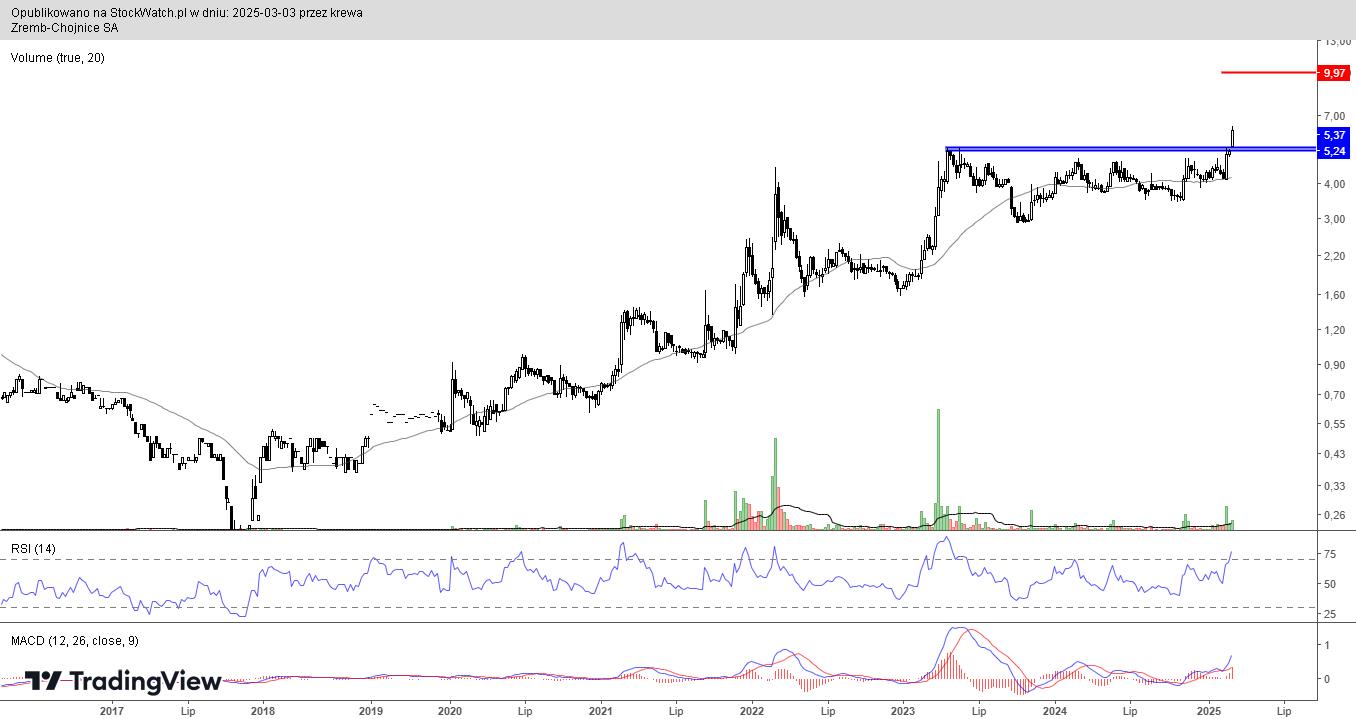Click the RSI axis value 25
Viewport: 1356px width, 719px height.
[1331, 614]
